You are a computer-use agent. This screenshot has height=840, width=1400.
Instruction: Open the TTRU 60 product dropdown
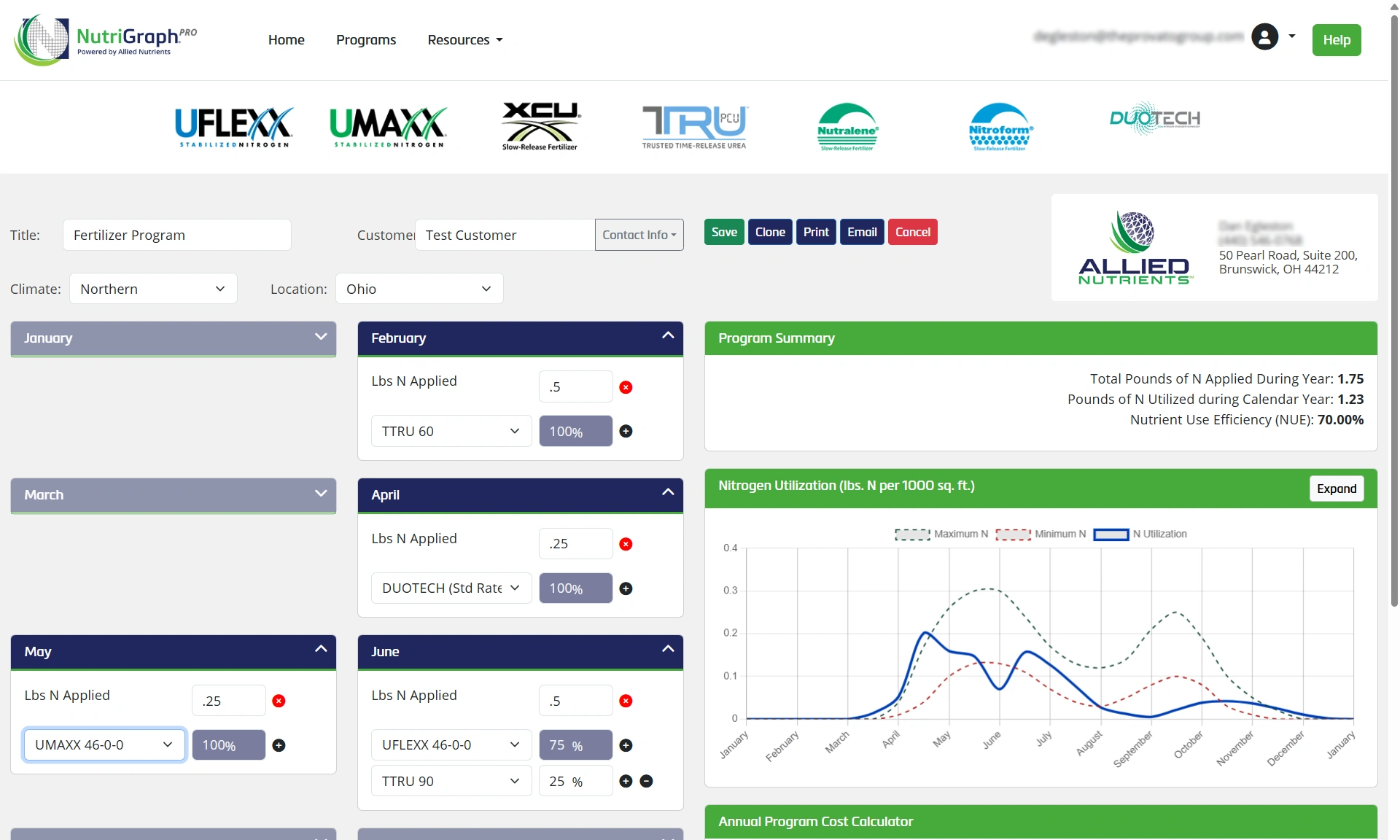pos(451,431)
